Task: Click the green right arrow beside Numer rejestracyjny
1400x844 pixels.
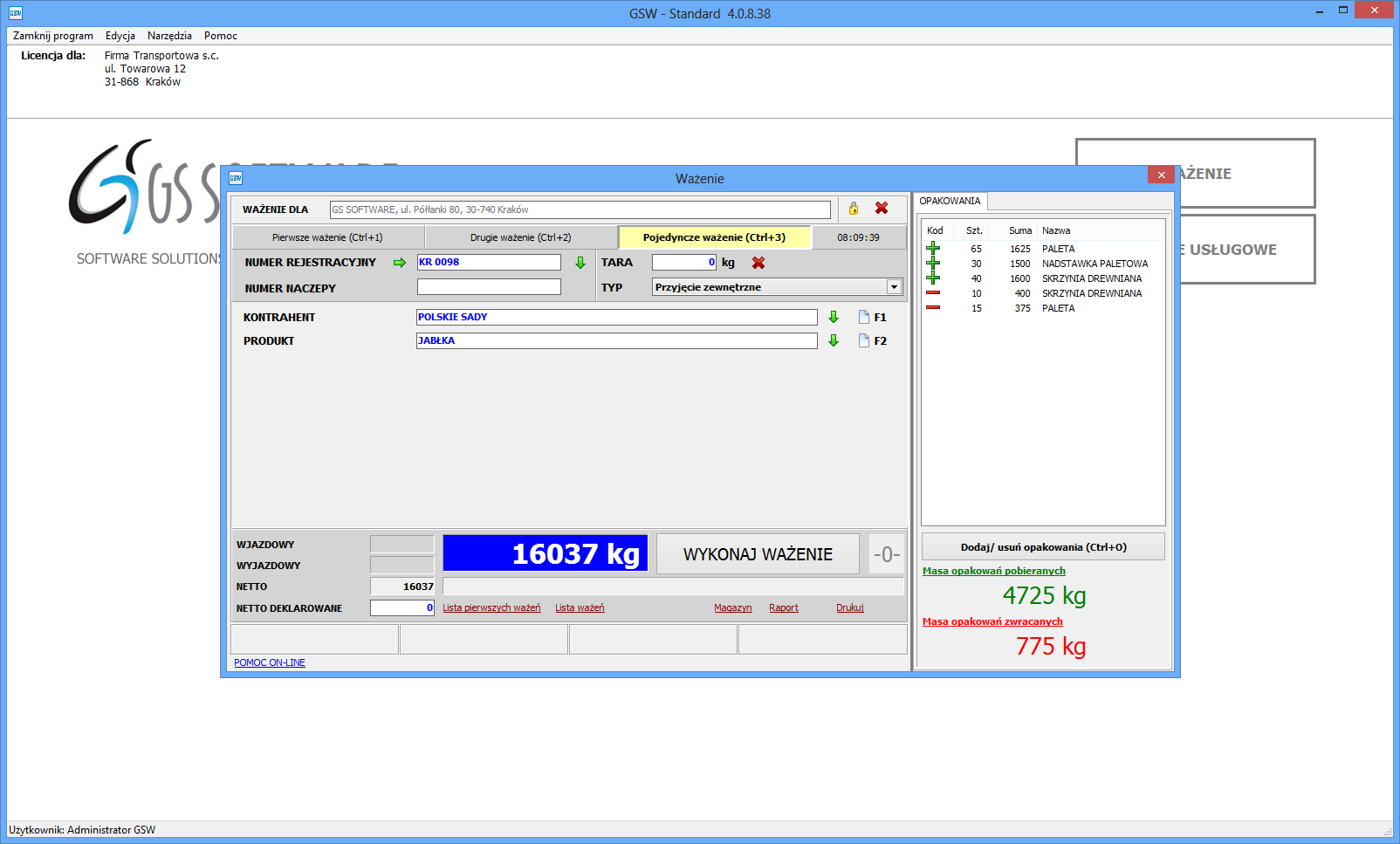Action: coord(400,263)
